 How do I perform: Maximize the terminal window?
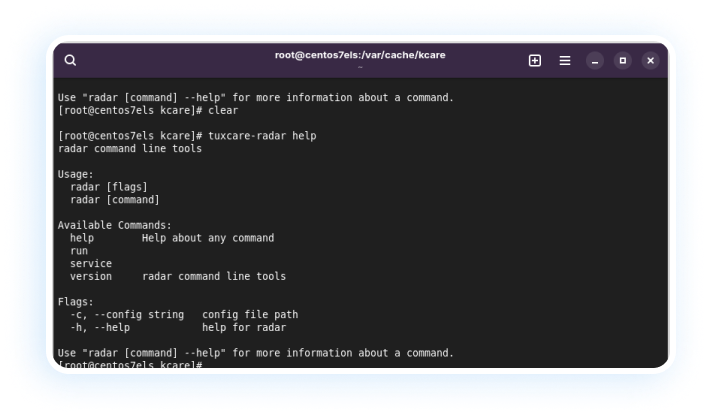coord(623,60)
